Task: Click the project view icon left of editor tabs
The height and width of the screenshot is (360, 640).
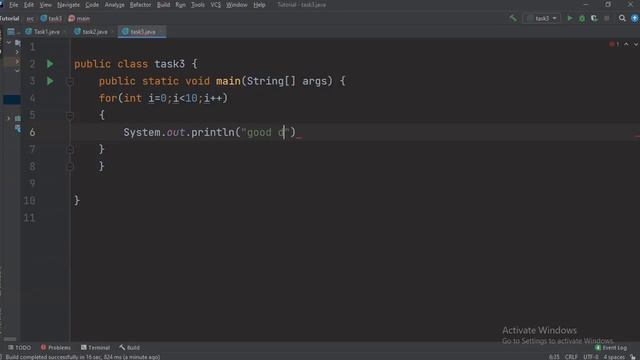Action: (x=11, y=31)
